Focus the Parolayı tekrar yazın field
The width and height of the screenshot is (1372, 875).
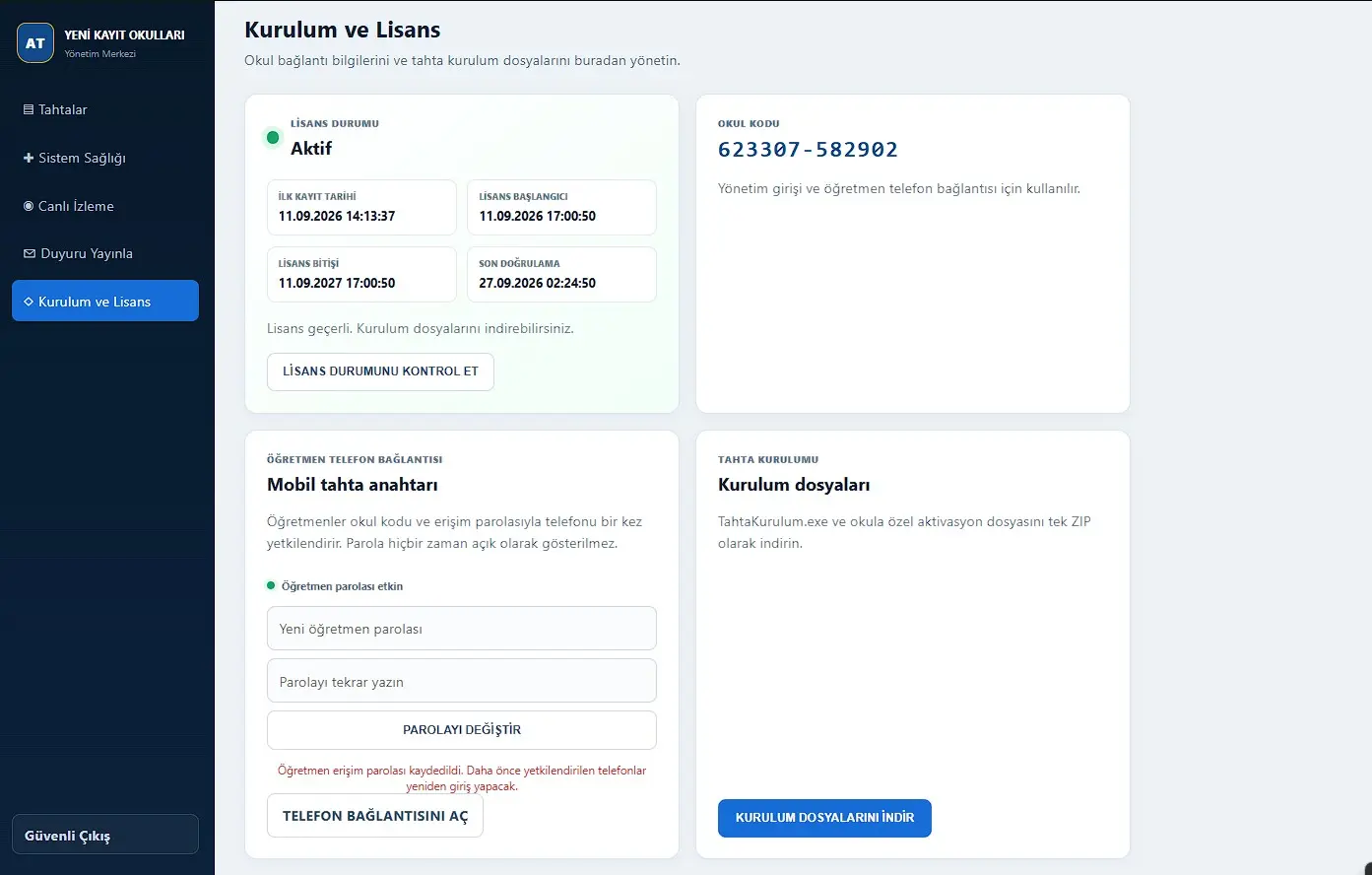462,681
